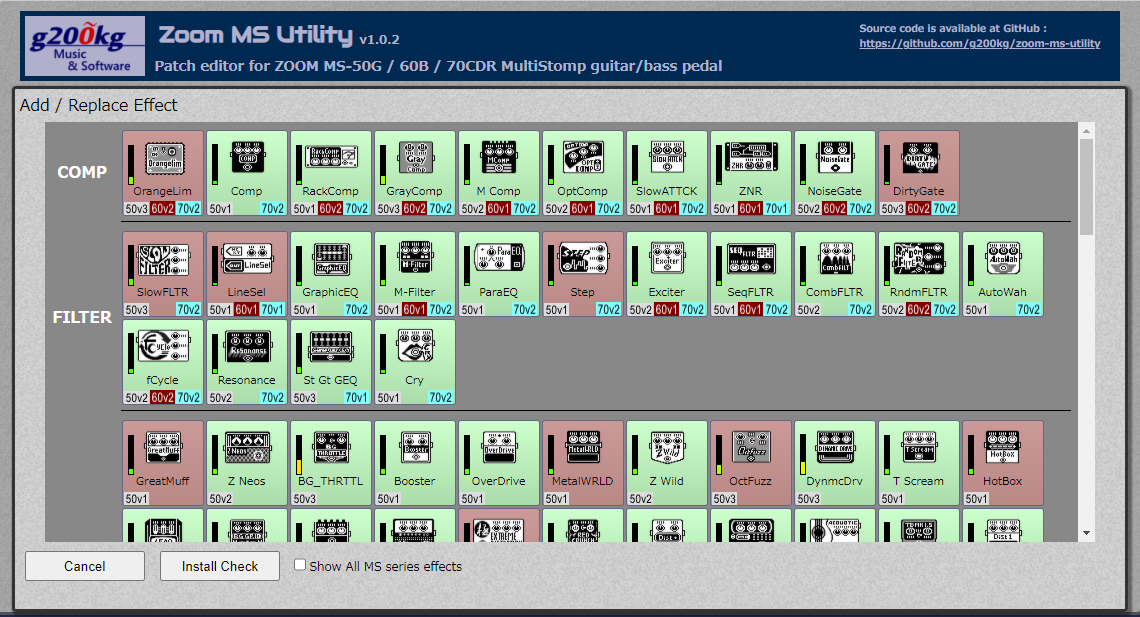The width and height of the screenshot is (1140, 617).
Task: Select the OrangeLim compressor effect
Action: tap(163, 173)
